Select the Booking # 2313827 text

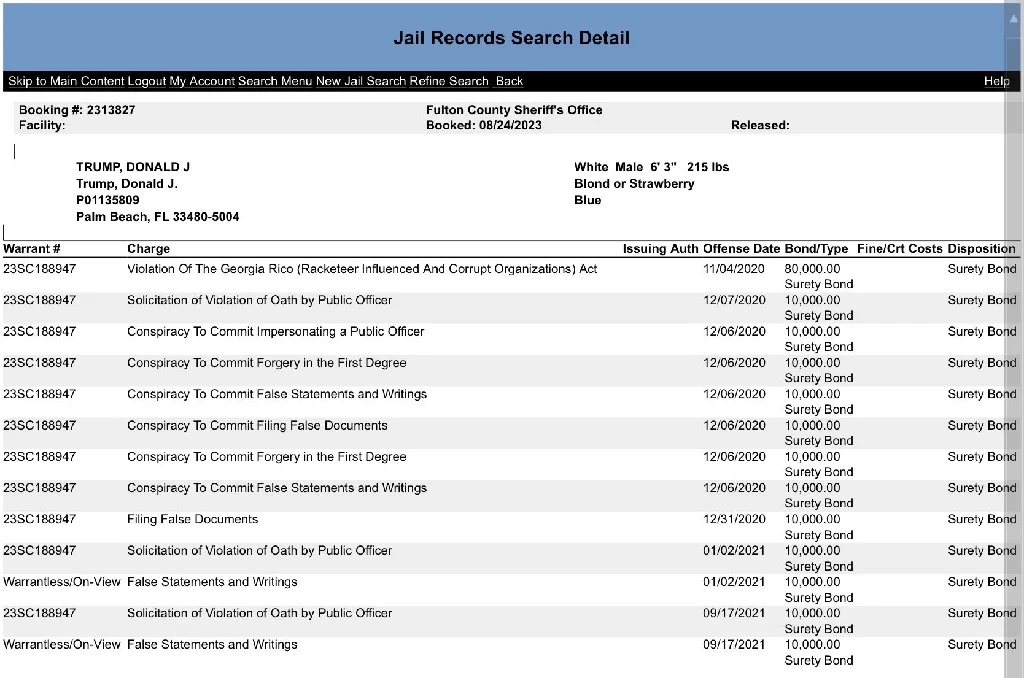point(77,110)
